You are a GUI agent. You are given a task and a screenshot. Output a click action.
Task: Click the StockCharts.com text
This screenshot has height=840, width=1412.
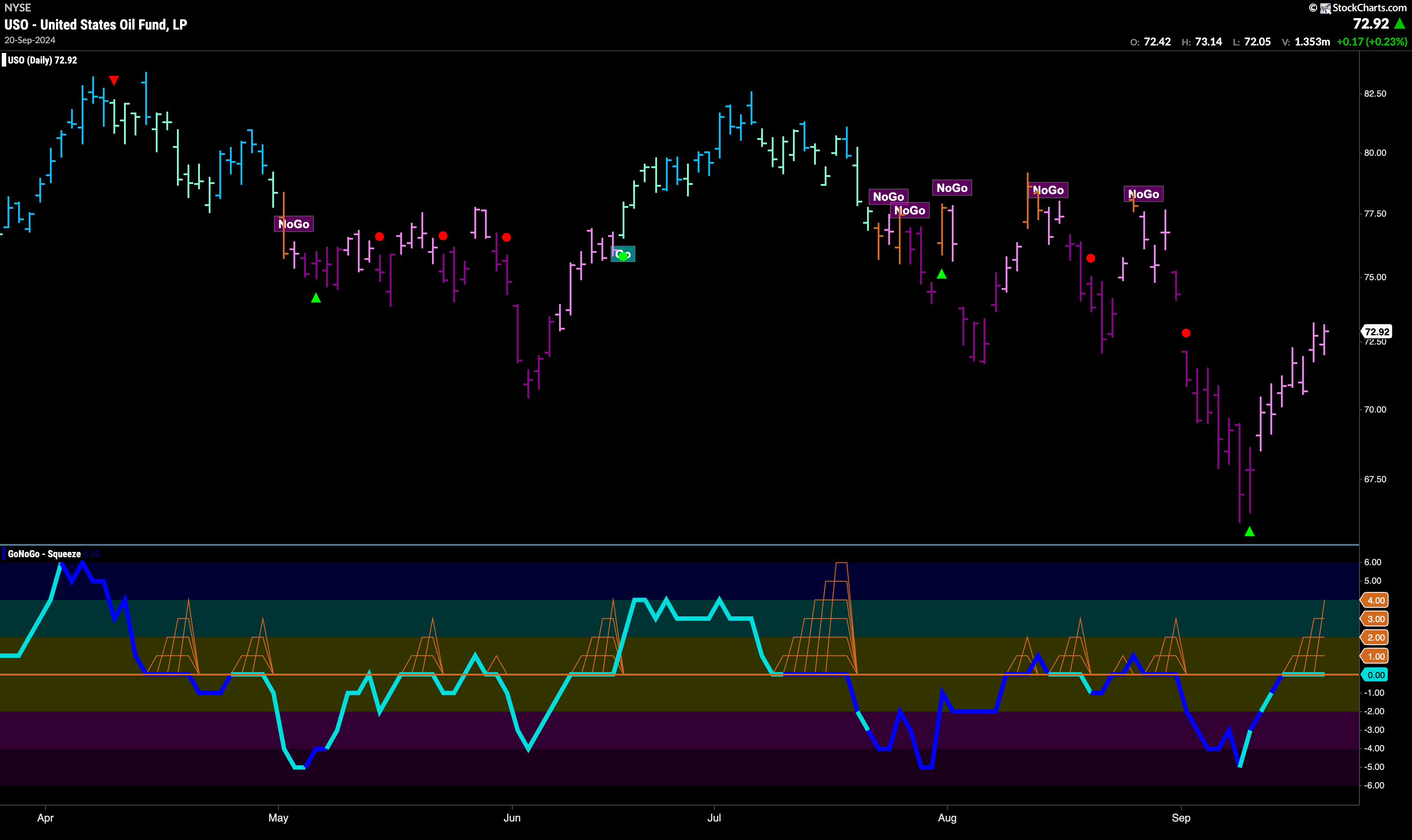coord(1370,8)
